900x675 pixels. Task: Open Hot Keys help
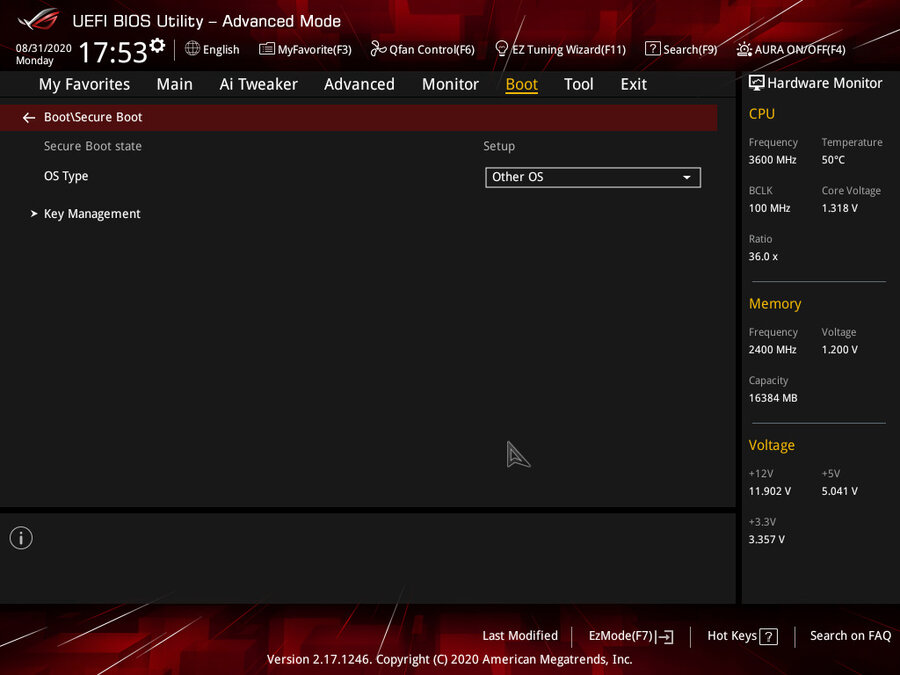pyautogui.click(x=742, y=636)
